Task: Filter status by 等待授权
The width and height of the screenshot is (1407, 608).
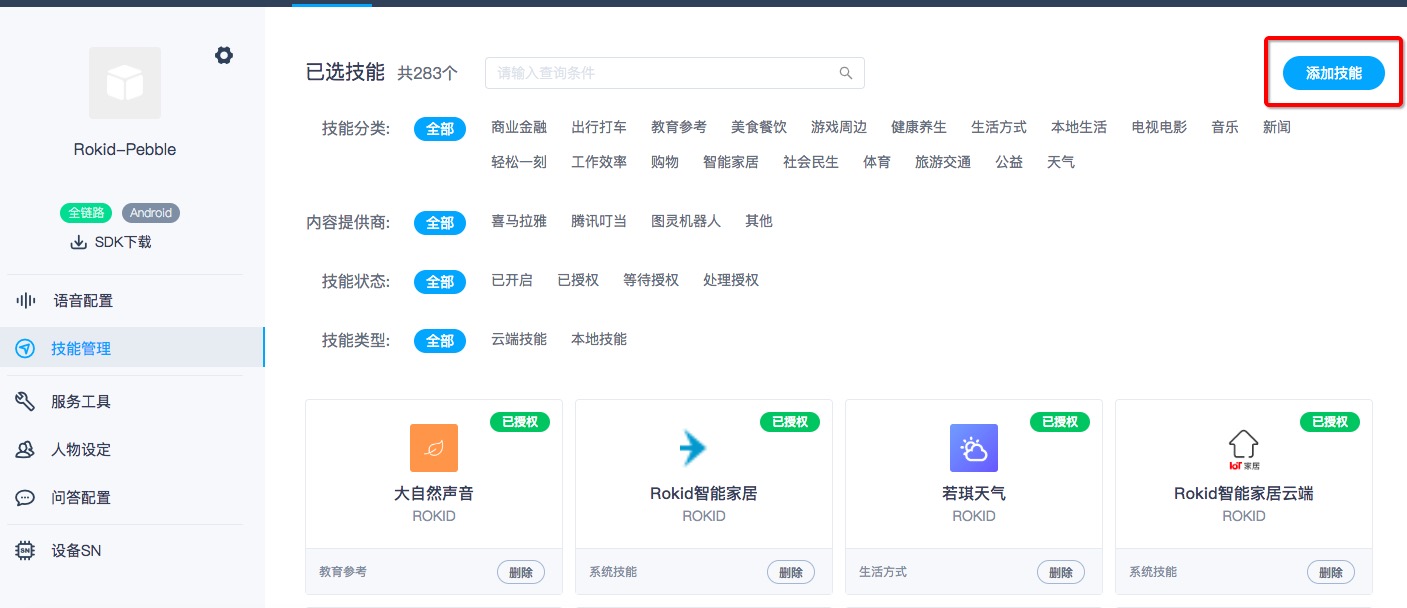Action: click(651, 280)
